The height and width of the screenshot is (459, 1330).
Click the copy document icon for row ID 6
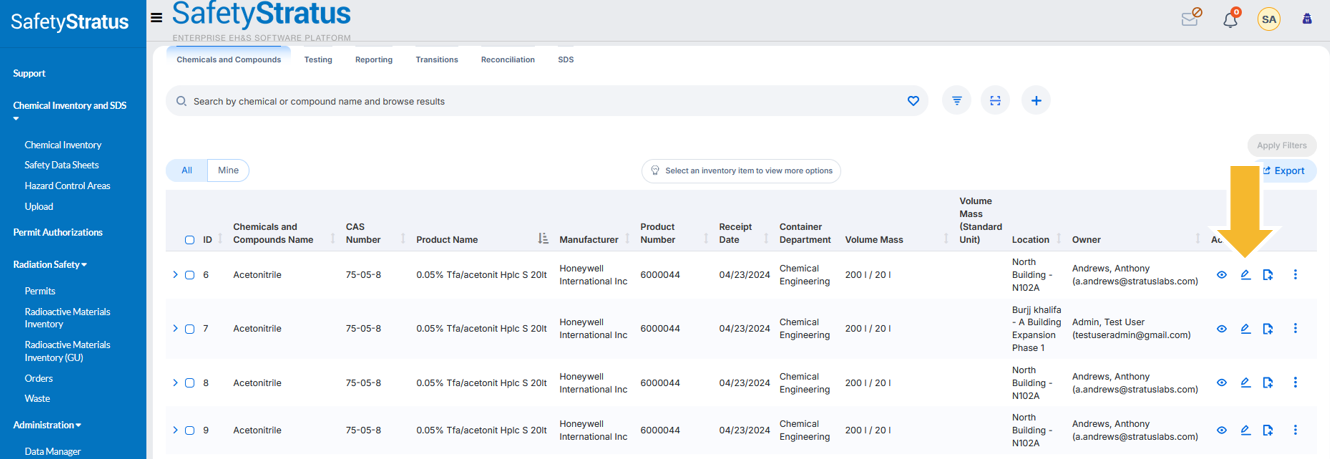pos(1268,275)
